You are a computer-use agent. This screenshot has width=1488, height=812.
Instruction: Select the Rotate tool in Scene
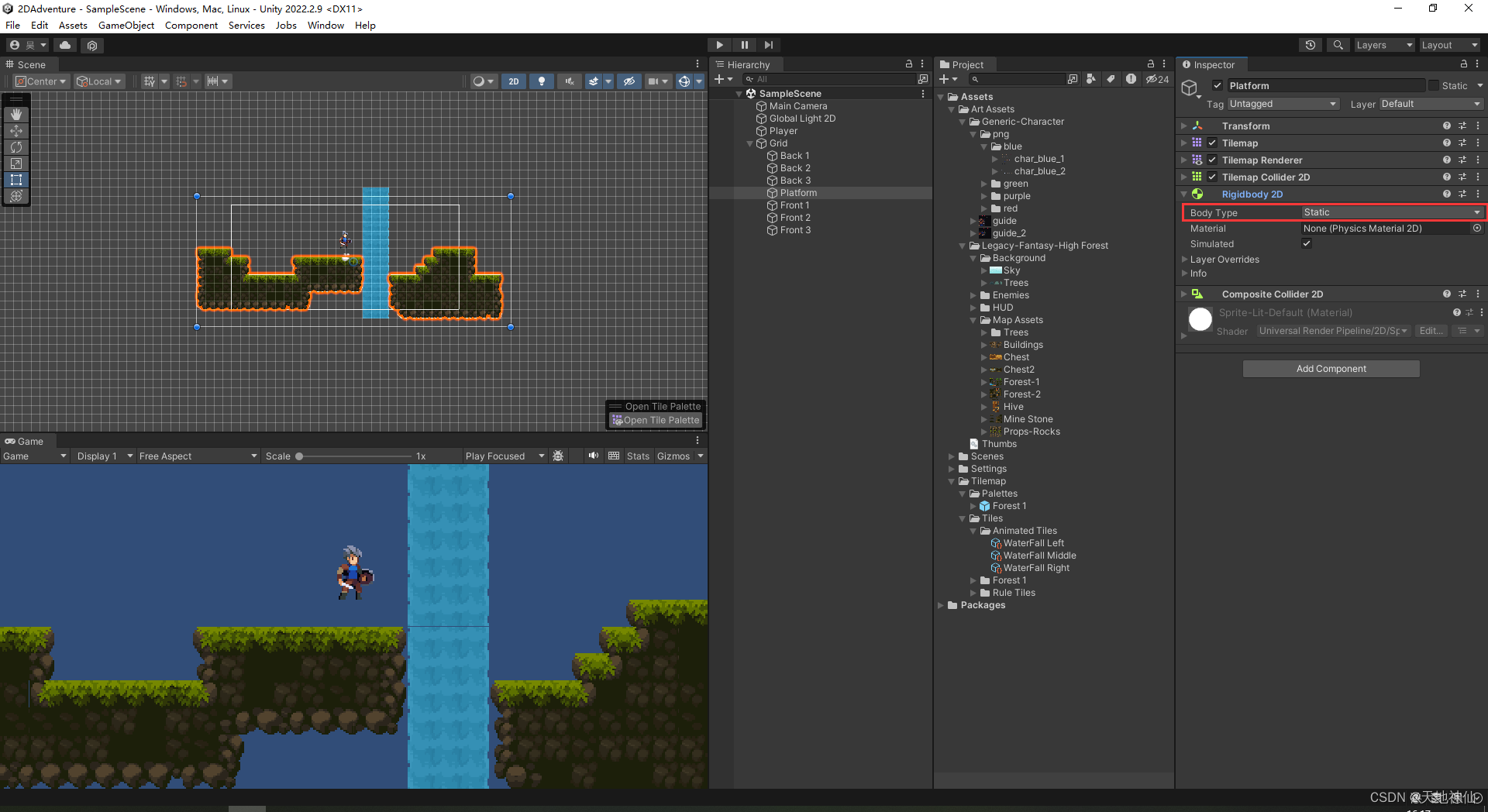pos(16,147)
